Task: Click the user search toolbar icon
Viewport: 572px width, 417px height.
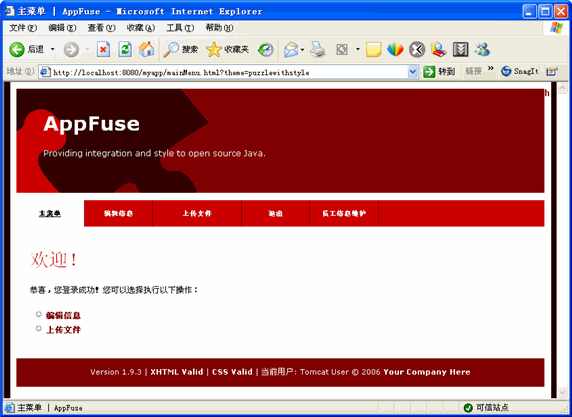Action: (x=438, y=49)
